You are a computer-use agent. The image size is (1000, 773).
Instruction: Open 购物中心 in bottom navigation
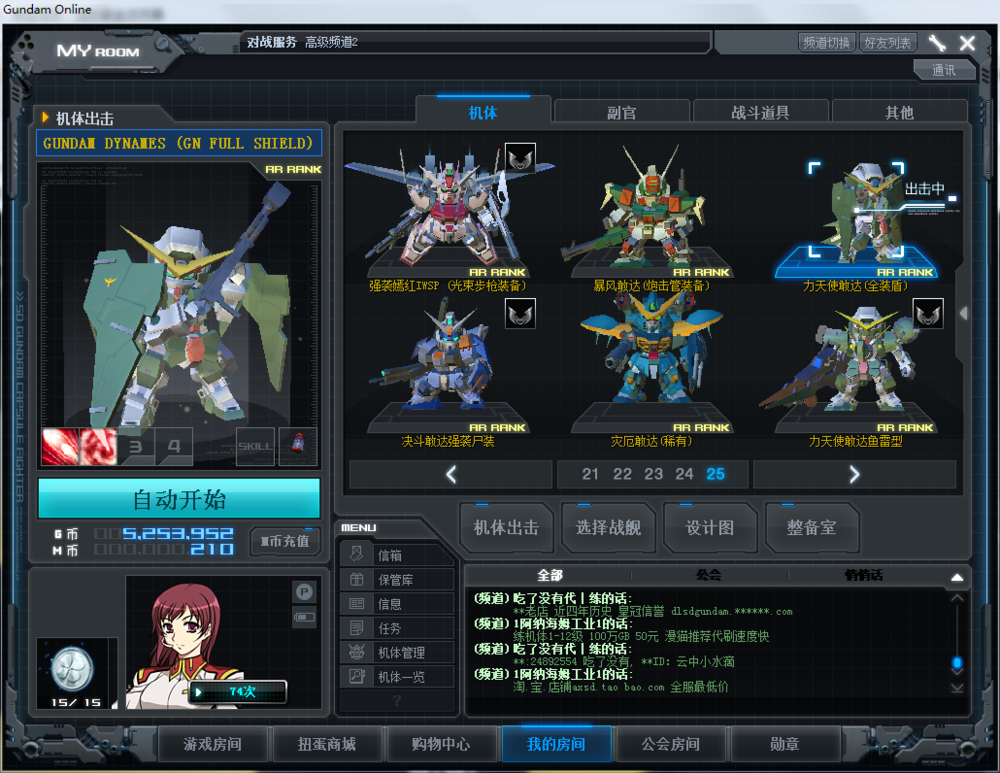click(441, 744)
